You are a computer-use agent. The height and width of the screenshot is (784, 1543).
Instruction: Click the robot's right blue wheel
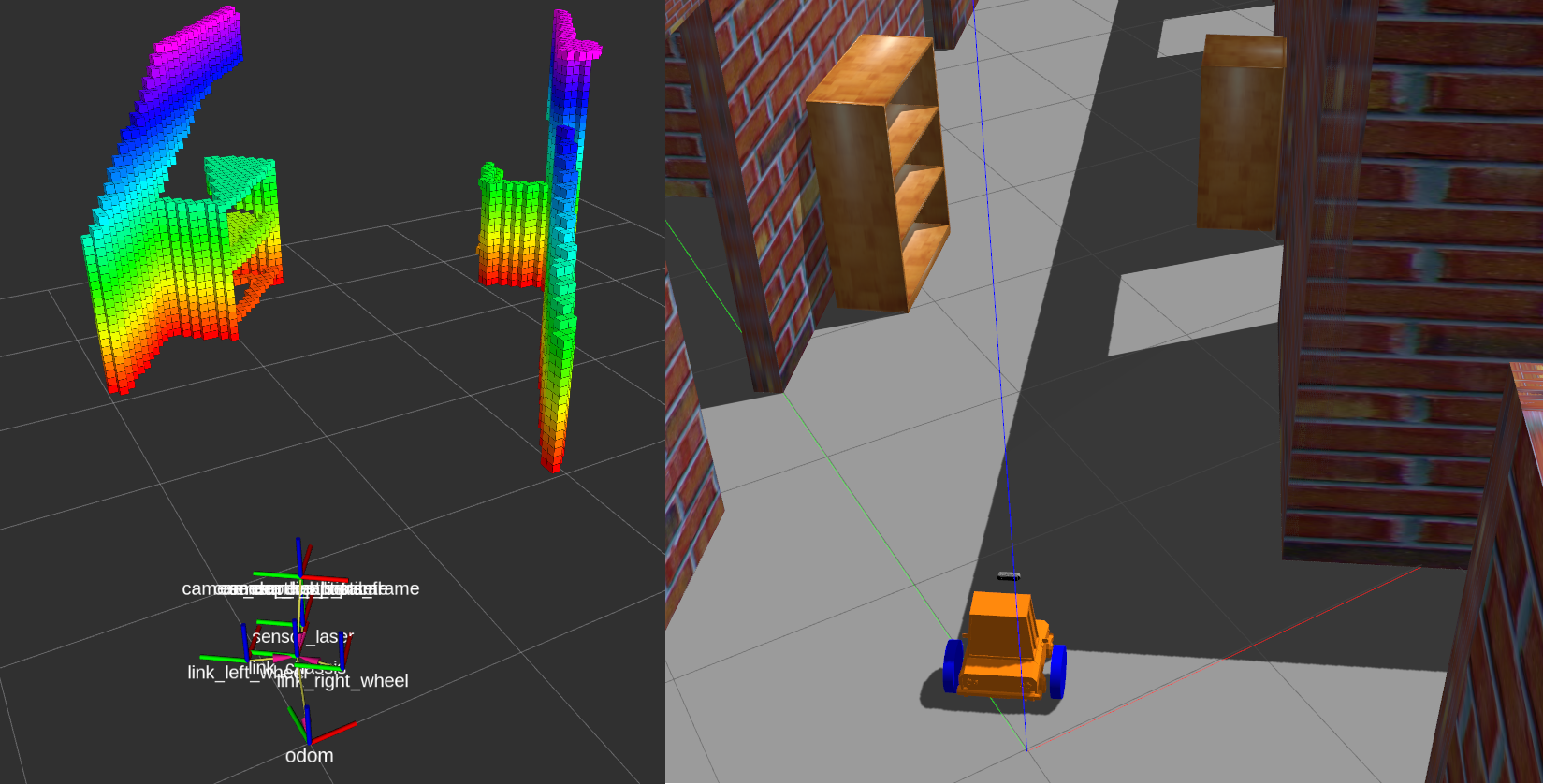coord(1057,672)
